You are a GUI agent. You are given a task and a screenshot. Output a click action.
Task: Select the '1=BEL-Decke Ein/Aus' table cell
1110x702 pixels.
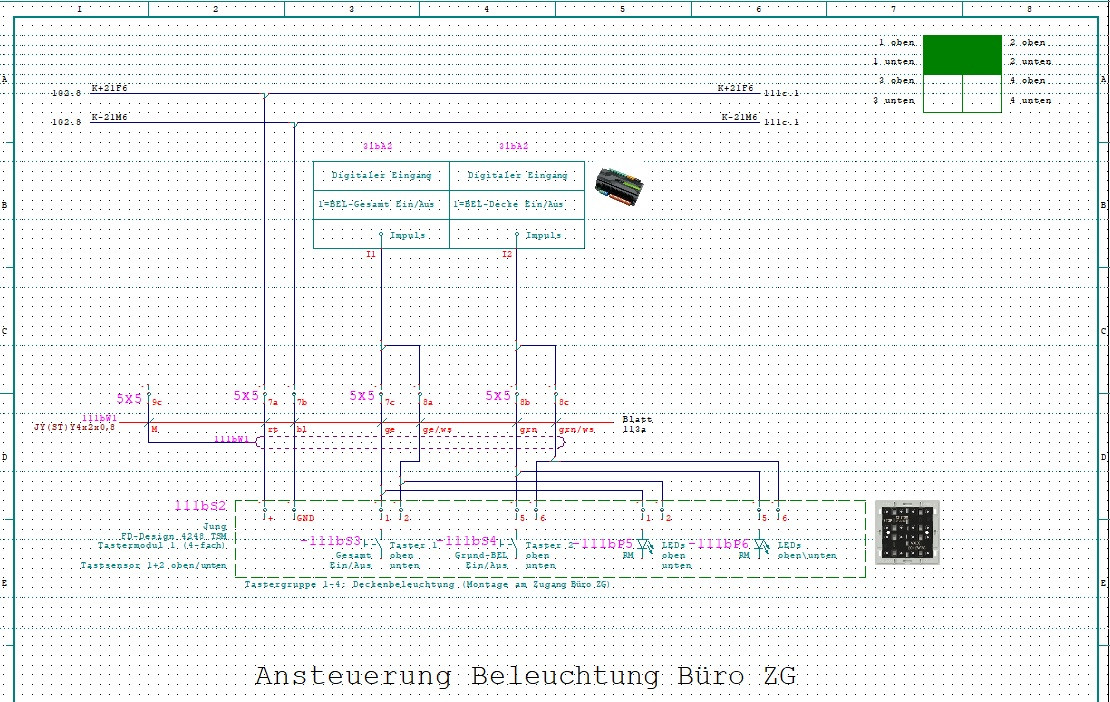point(517,205)
